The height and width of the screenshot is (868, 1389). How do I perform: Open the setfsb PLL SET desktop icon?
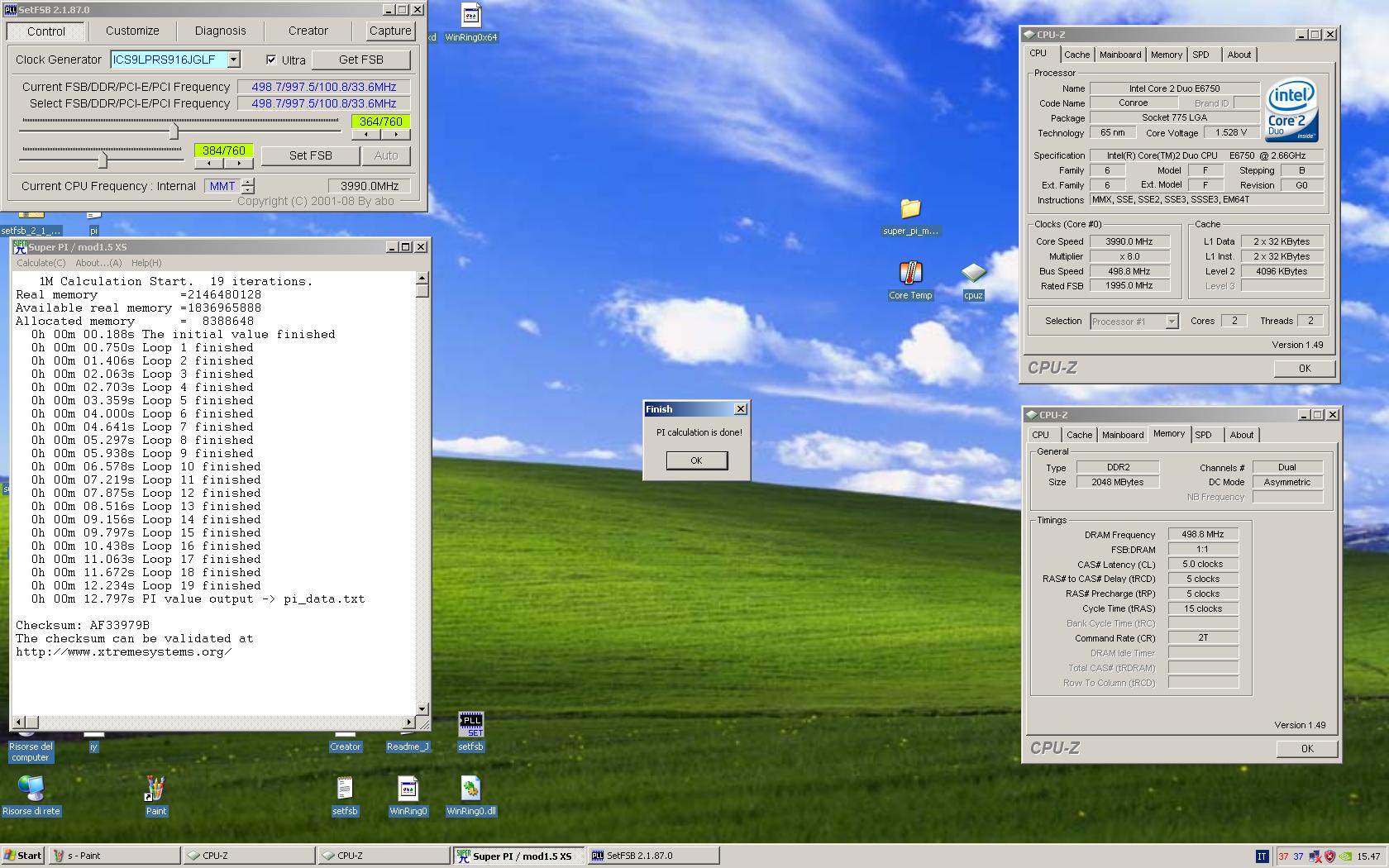click(x=470, y=732)
